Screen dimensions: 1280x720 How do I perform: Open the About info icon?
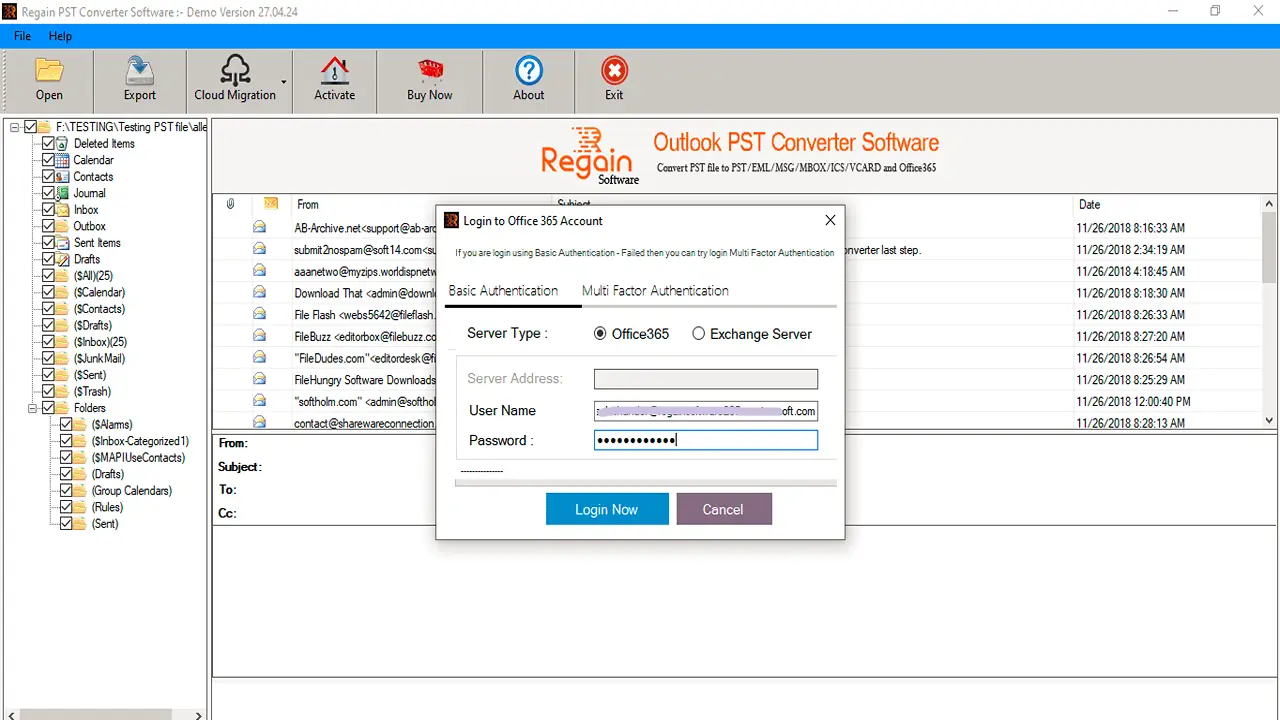529,71
